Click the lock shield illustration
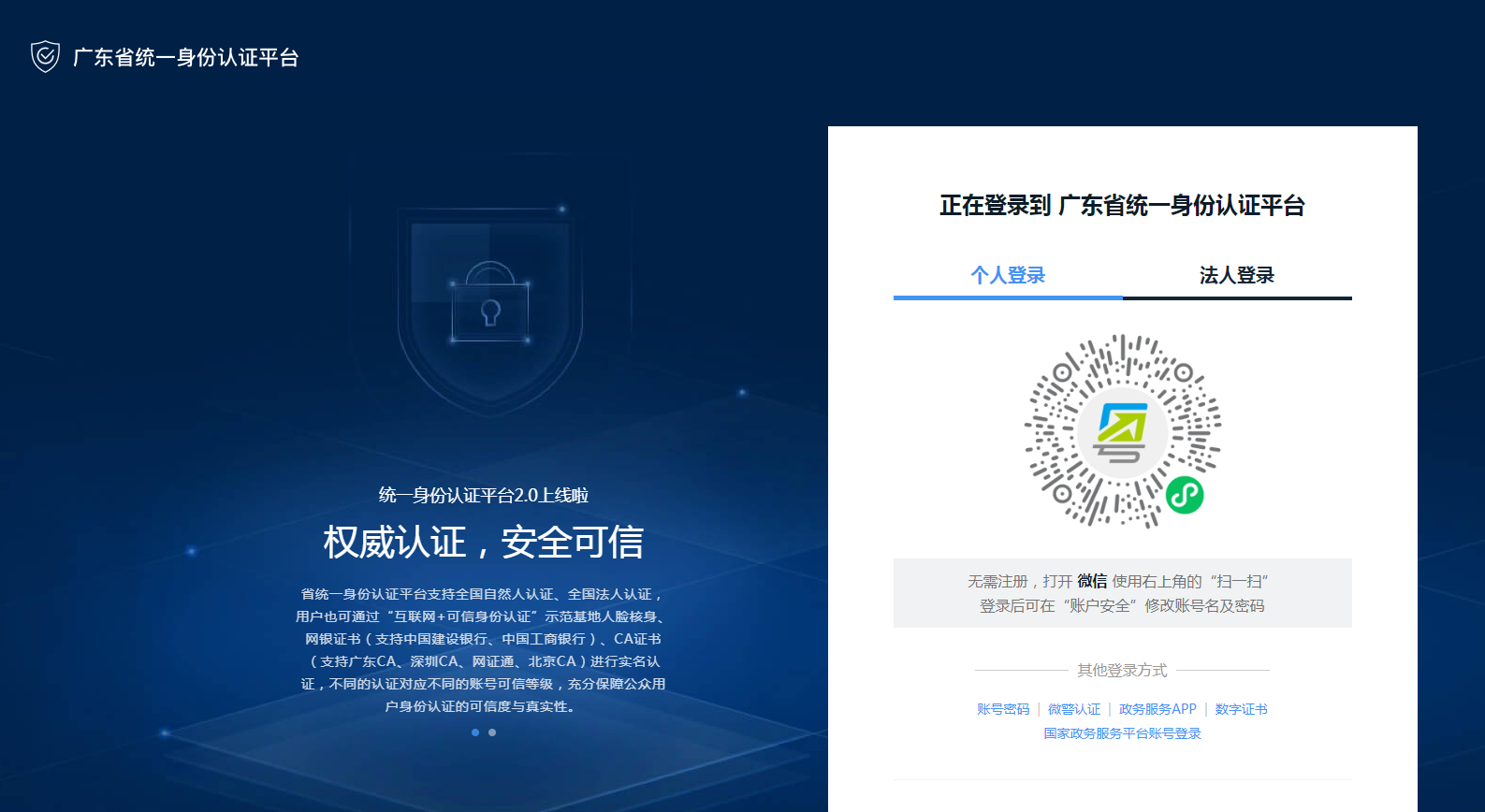1485x812 pixels. tap(490, 309)
